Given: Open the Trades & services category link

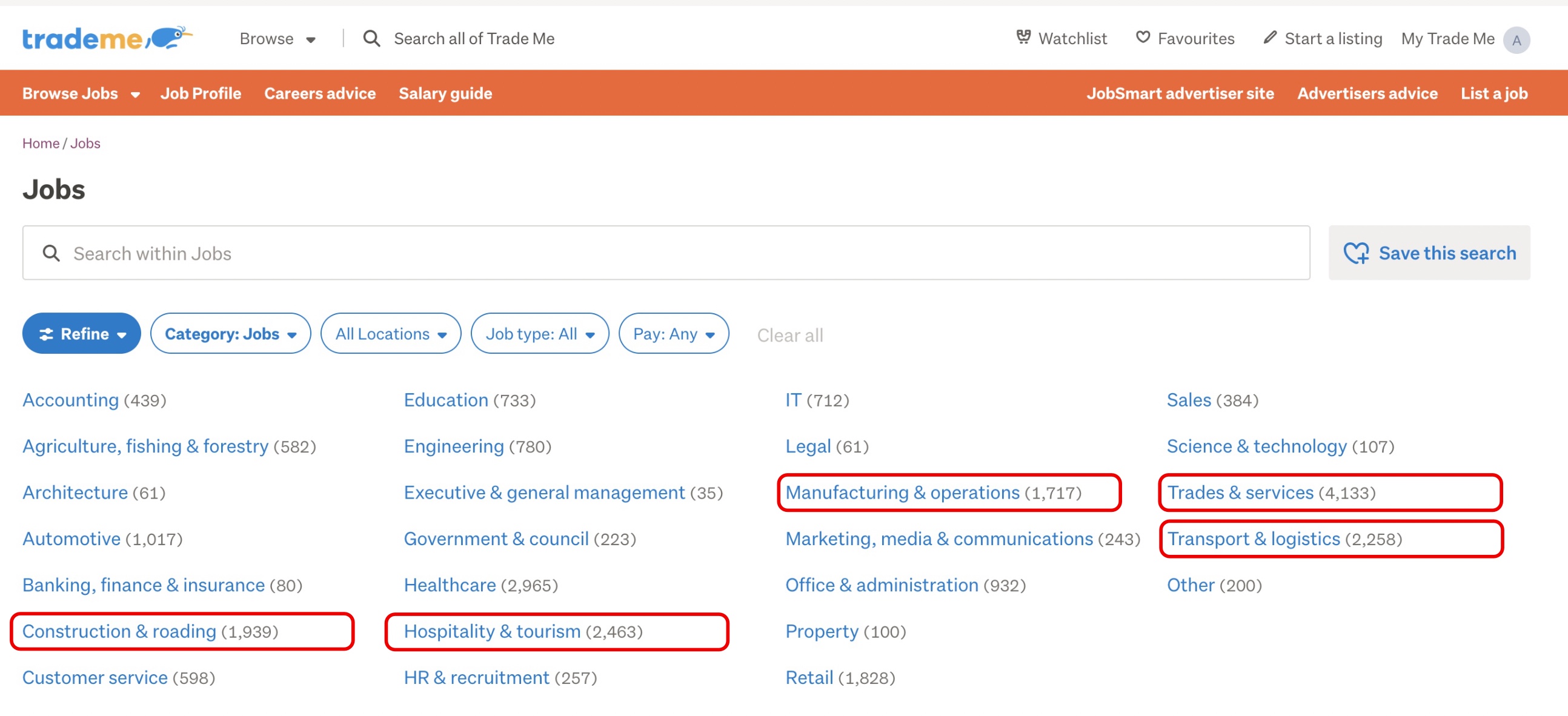Looking at the screenshot, I should 1240,492.
